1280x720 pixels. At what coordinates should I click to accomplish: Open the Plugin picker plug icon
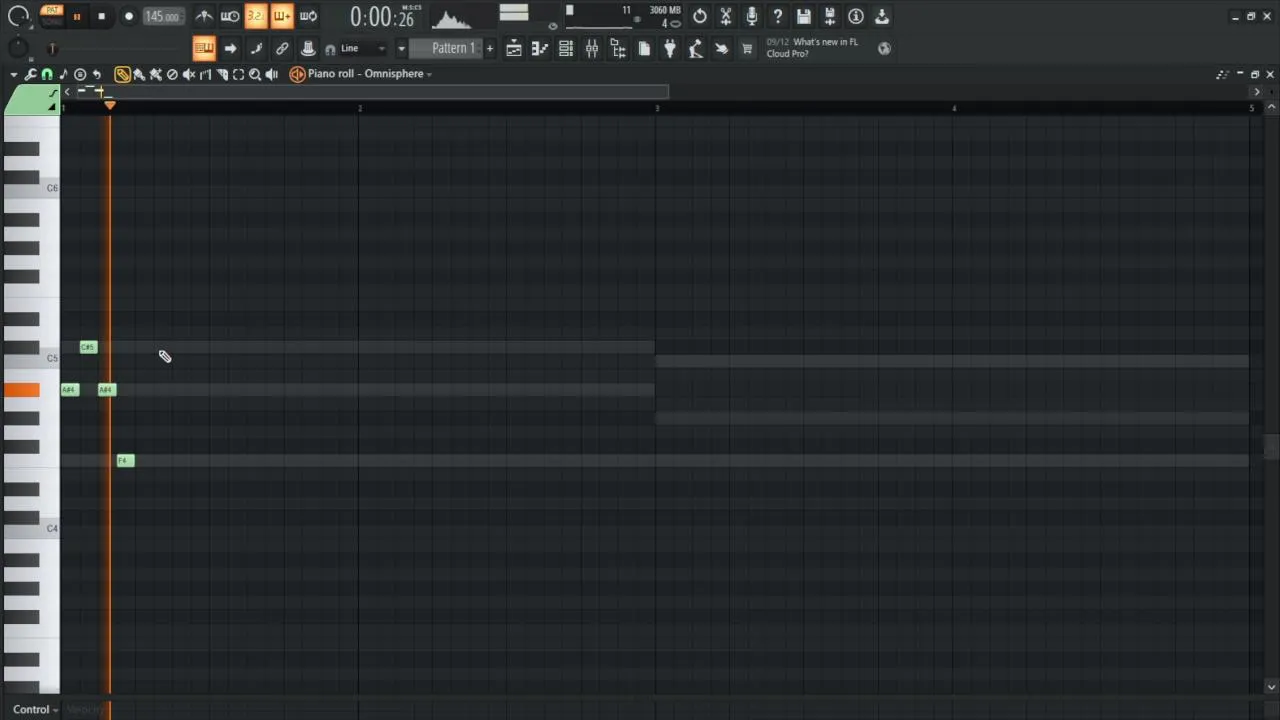click(x=670, y=48)
